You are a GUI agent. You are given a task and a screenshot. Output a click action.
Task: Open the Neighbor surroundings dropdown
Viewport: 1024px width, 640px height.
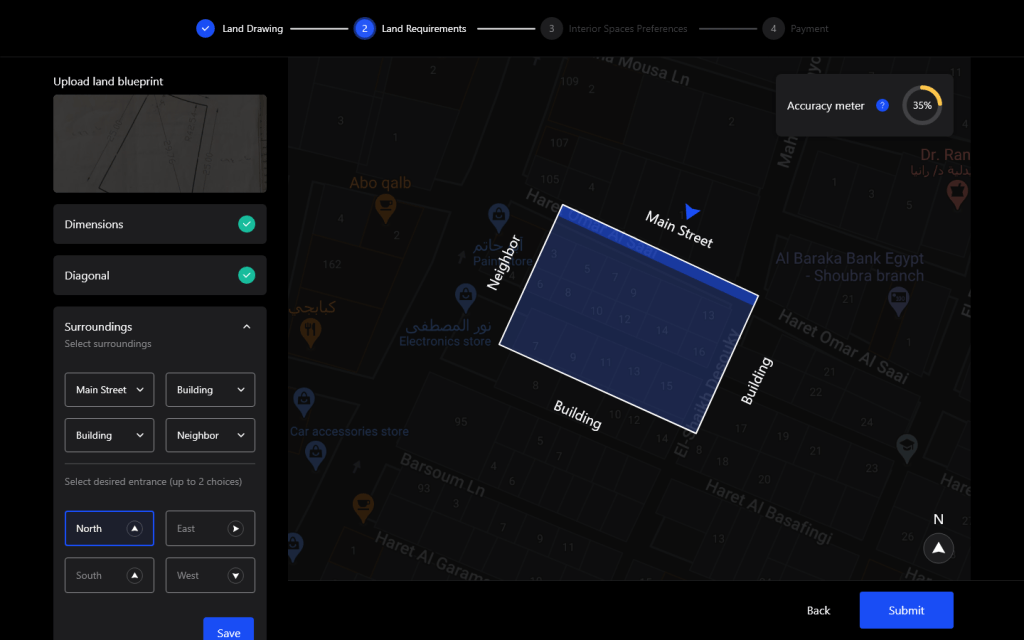210,435
